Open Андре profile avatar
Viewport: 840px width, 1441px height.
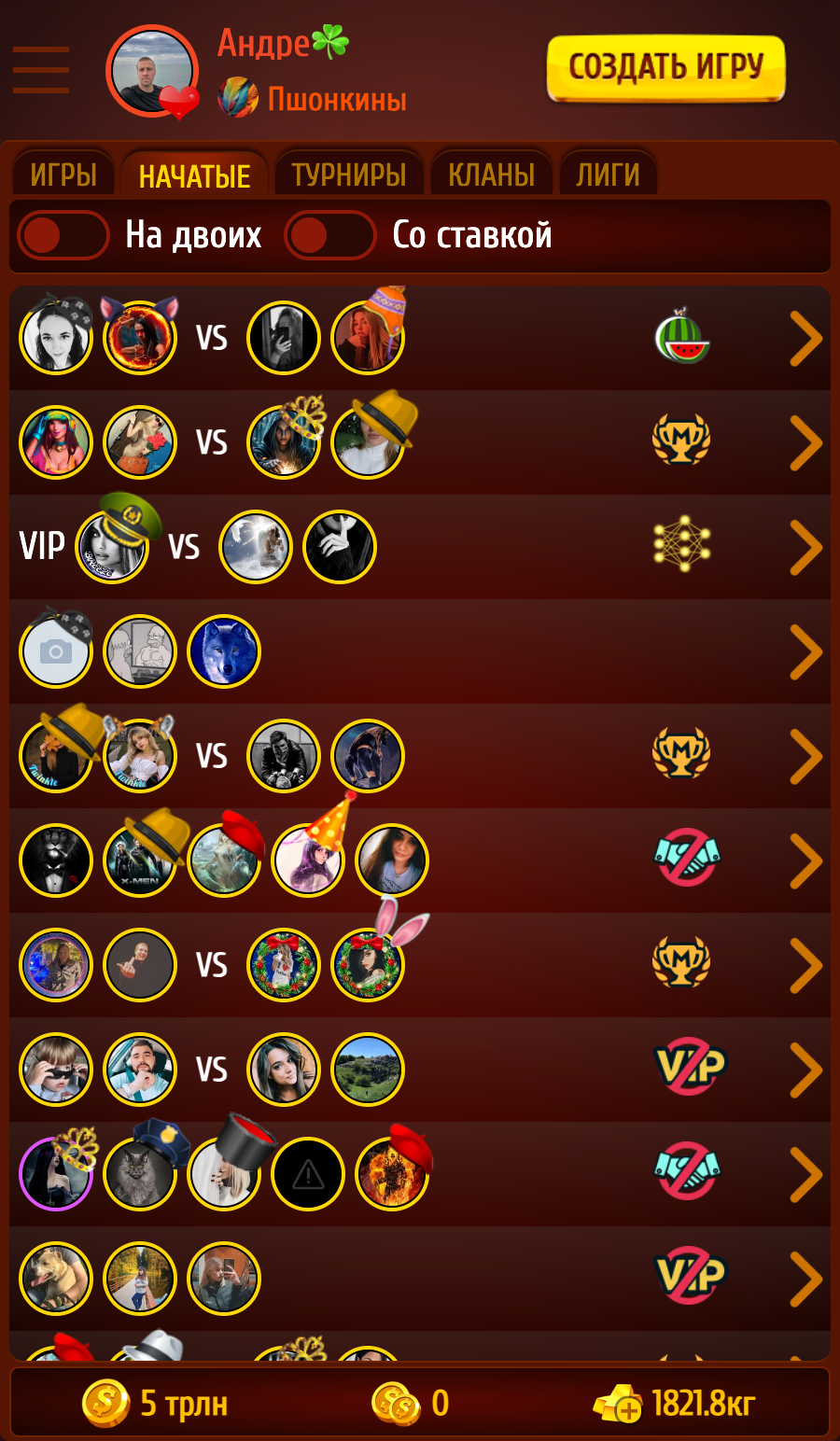pyautogui.click(x=152, y=72)
